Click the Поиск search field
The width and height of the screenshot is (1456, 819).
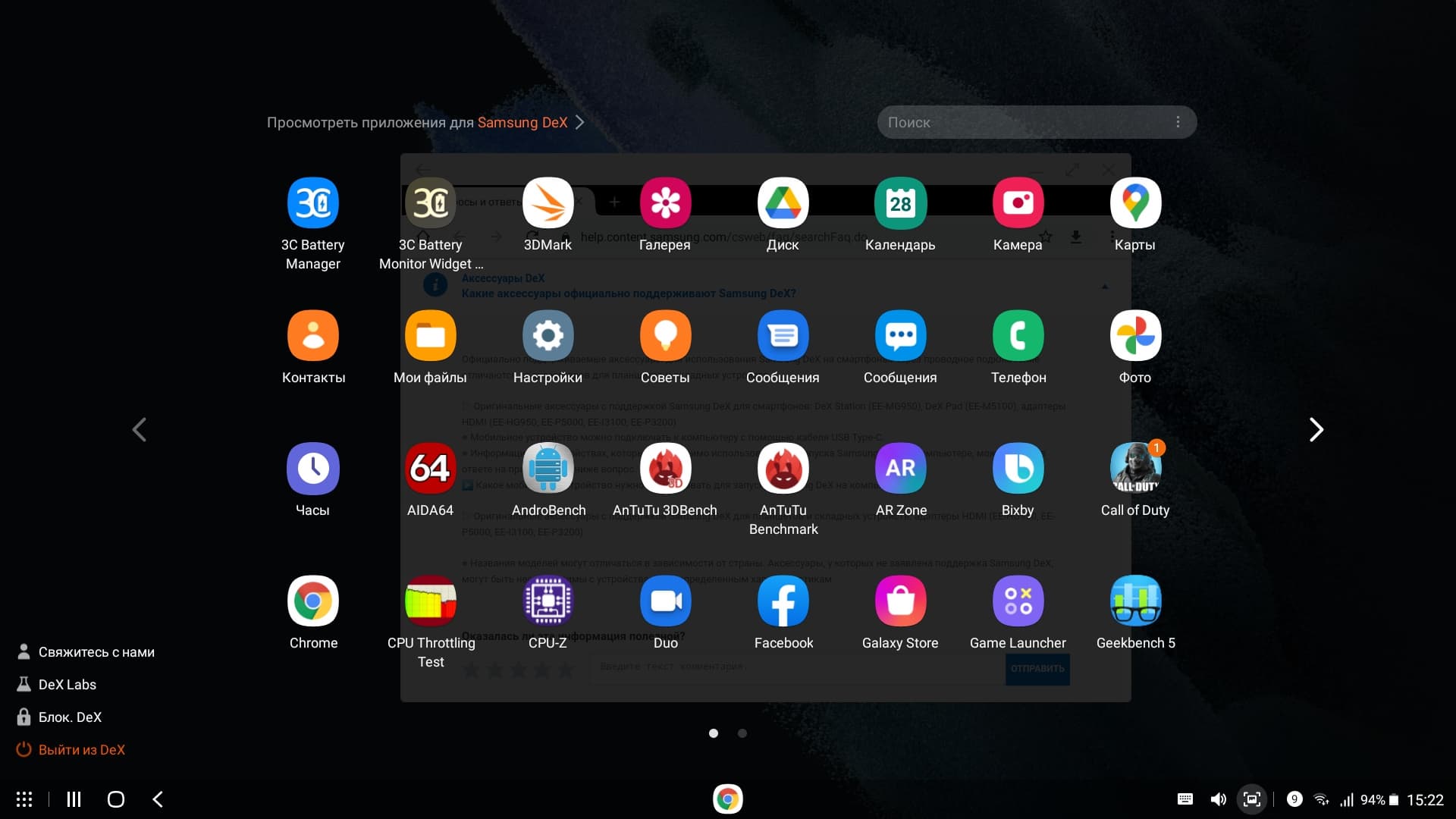[x=1016, y=122]
